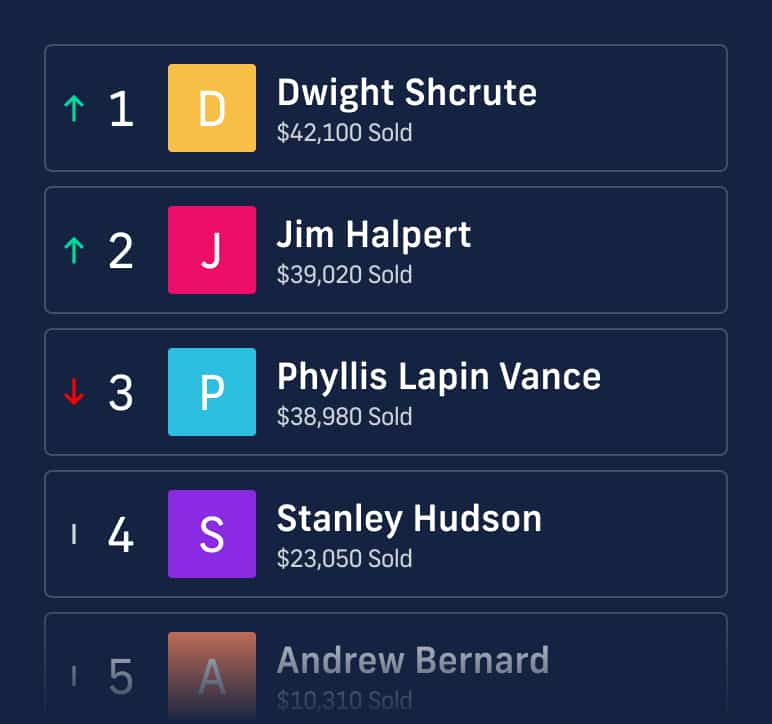
Task: Click the neutral indicator beside rank 4
Action: pyautogui.click(x=74, y=535)
